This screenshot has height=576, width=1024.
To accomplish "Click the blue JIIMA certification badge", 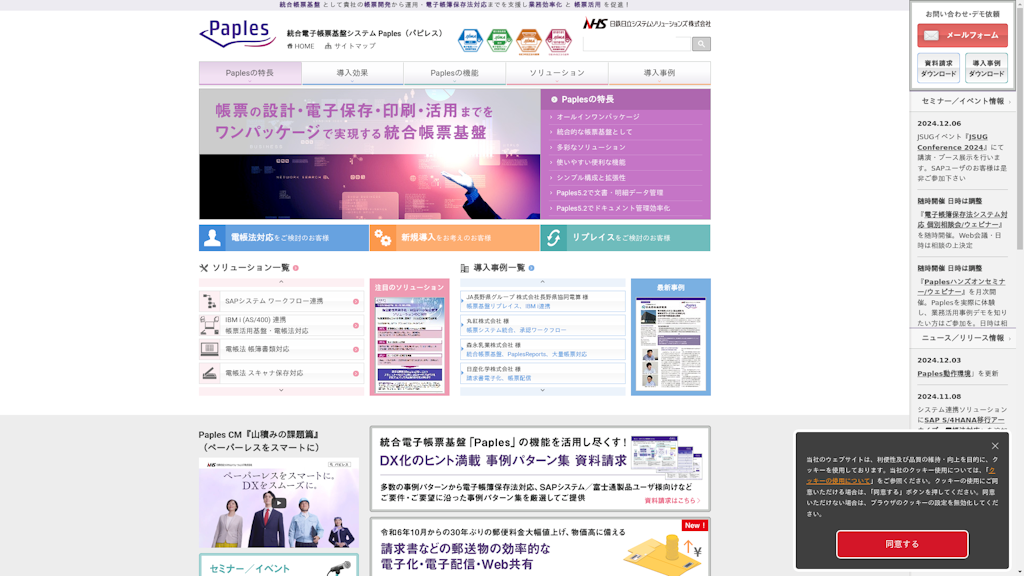I will (x=470, y=40).
